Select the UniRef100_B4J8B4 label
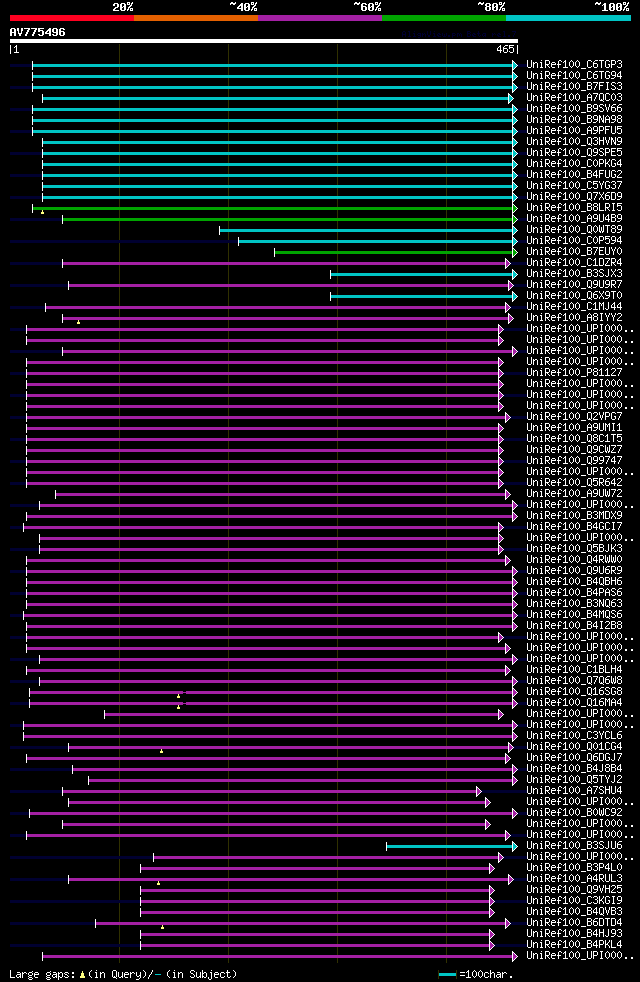This screenshot has width=640, height=982. [574, 769]
